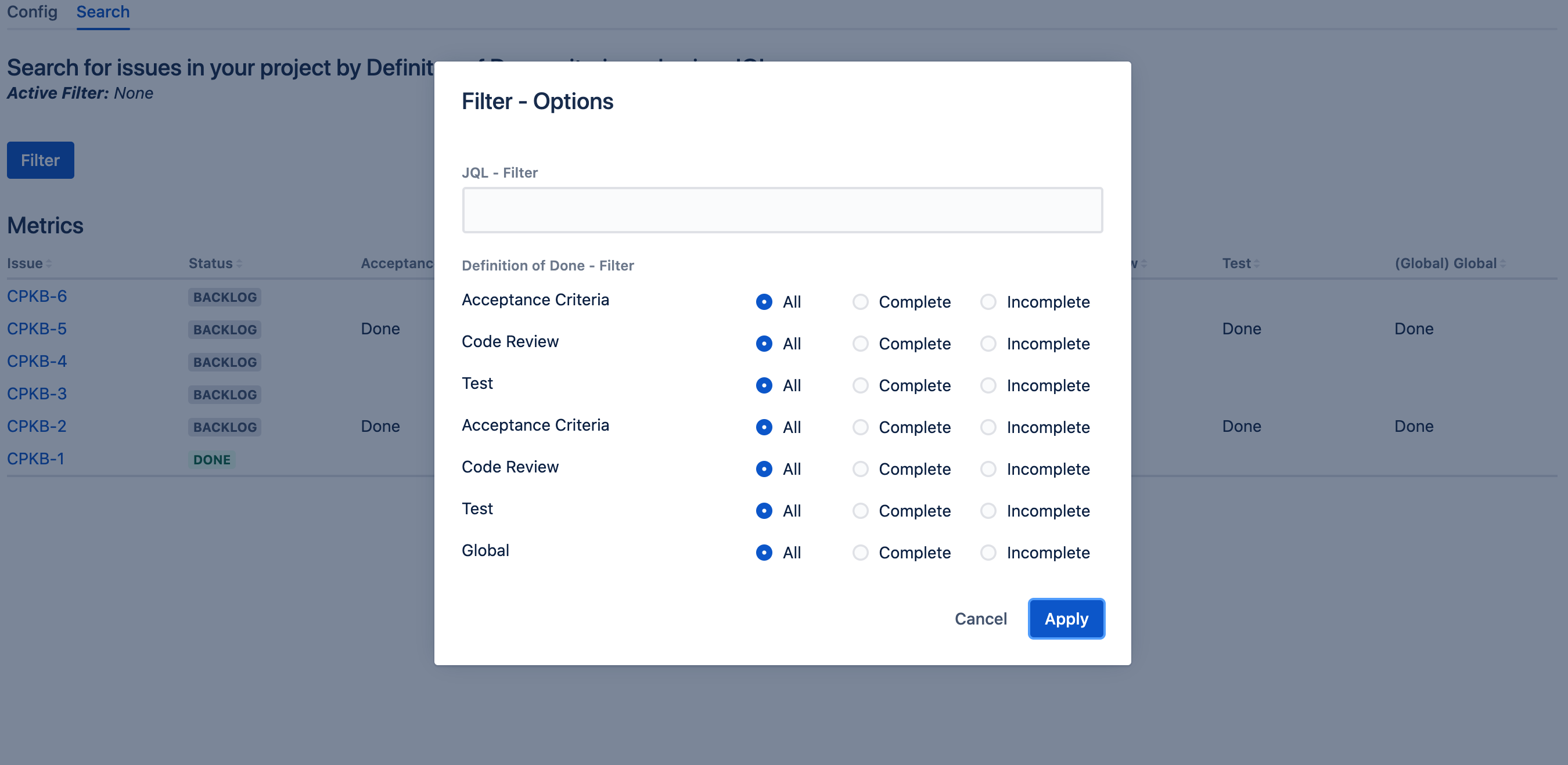Open issue CPKB-6 link

coord(37,297)
